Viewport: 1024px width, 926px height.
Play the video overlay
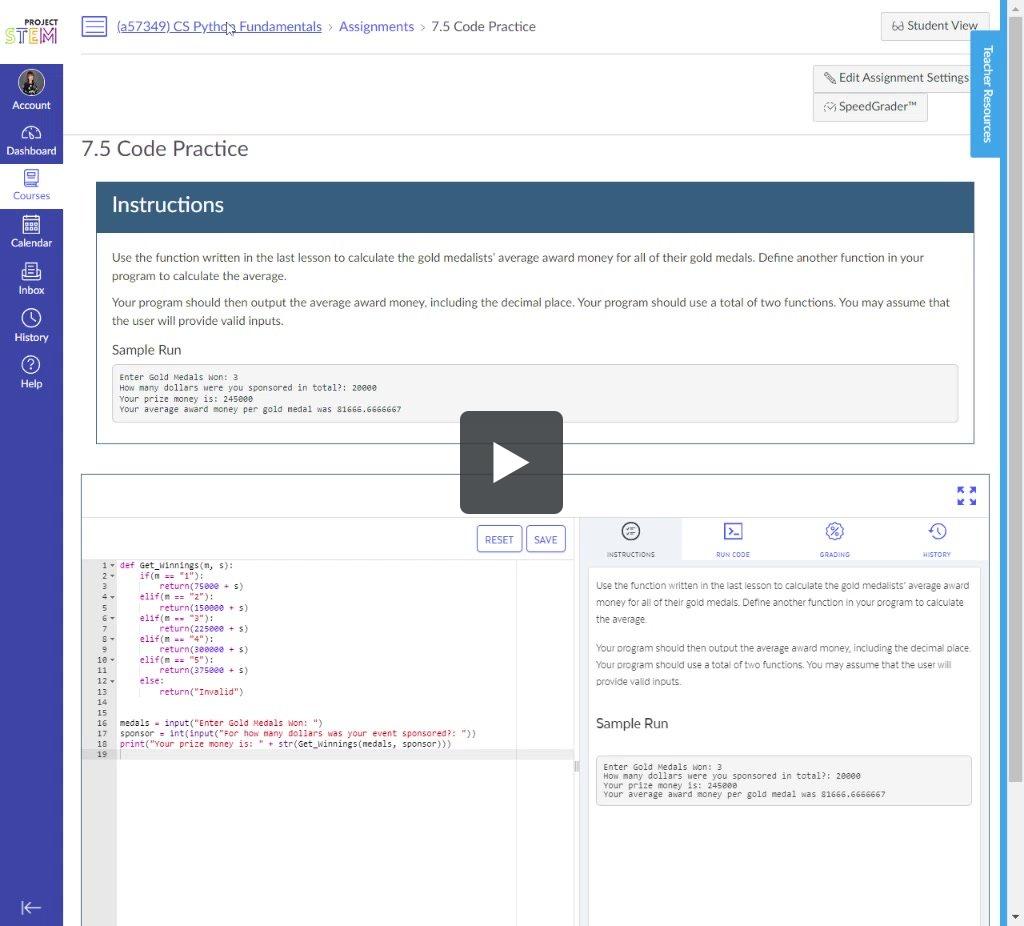tap(511, 463)
